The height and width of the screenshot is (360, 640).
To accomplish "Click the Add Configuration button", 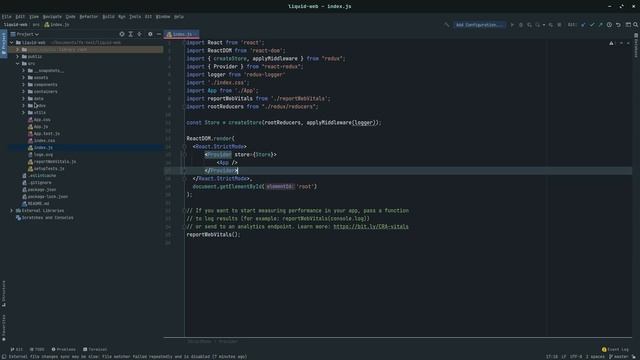I will [x=479, y=25].
